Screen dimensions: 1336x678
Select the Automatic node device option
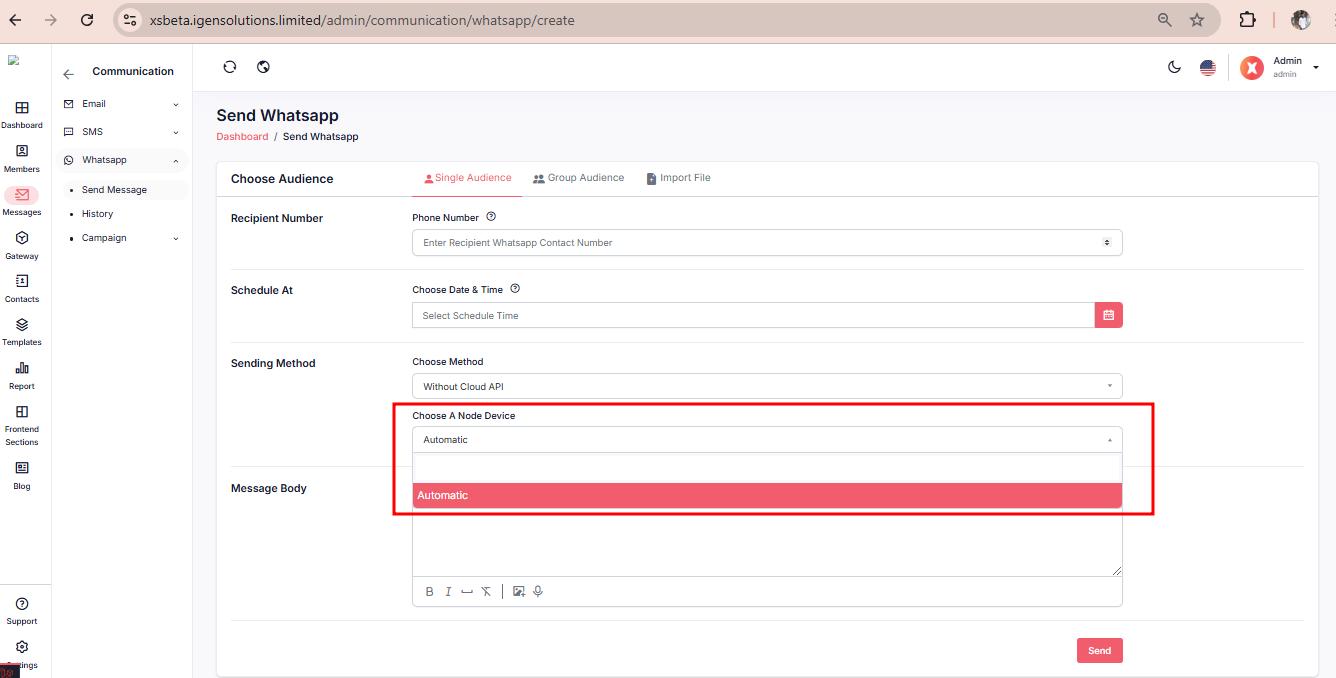pyautogui.click(x=766, y=495)
